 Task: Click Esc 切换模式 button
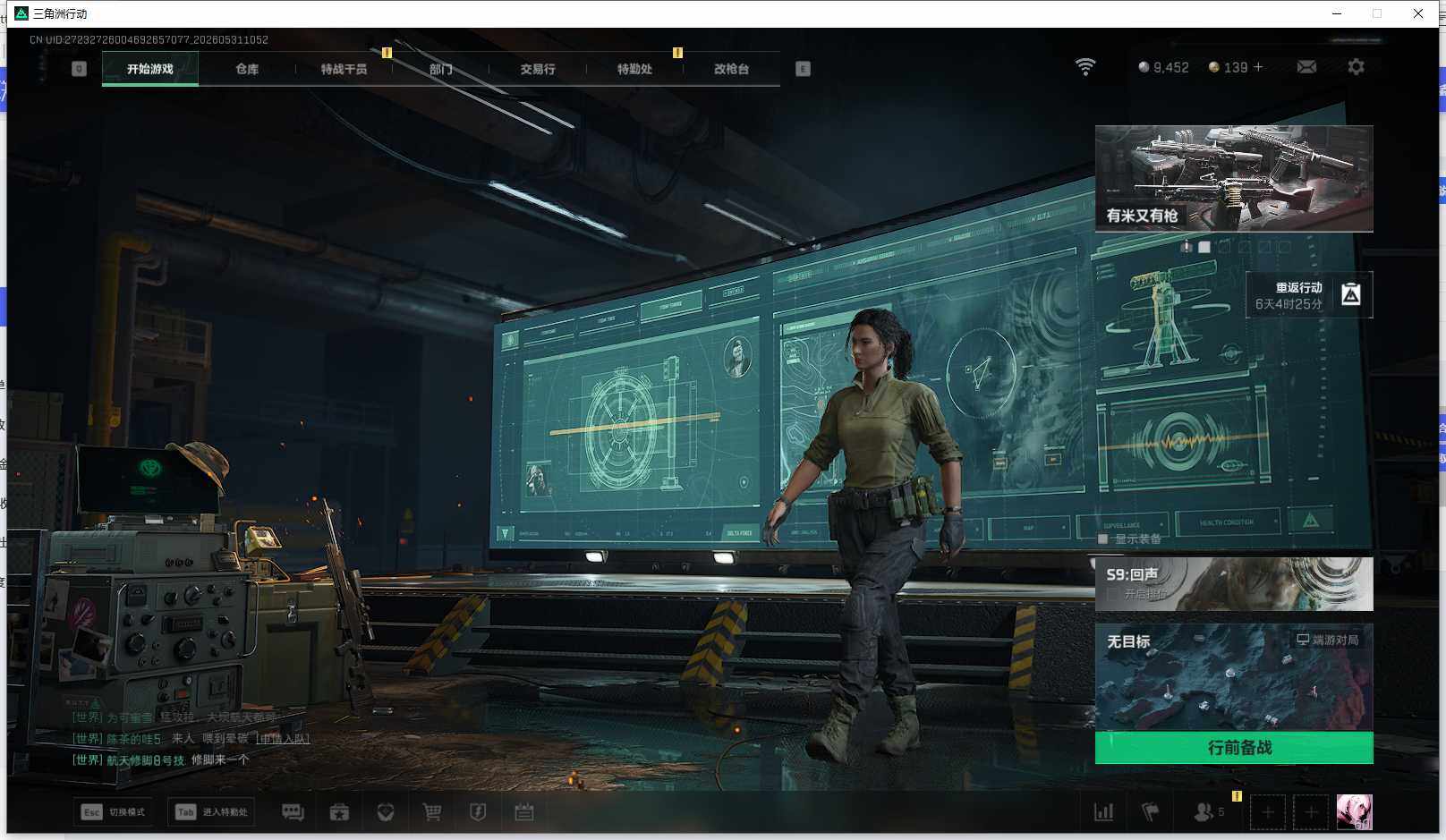(x=113, y=812)
